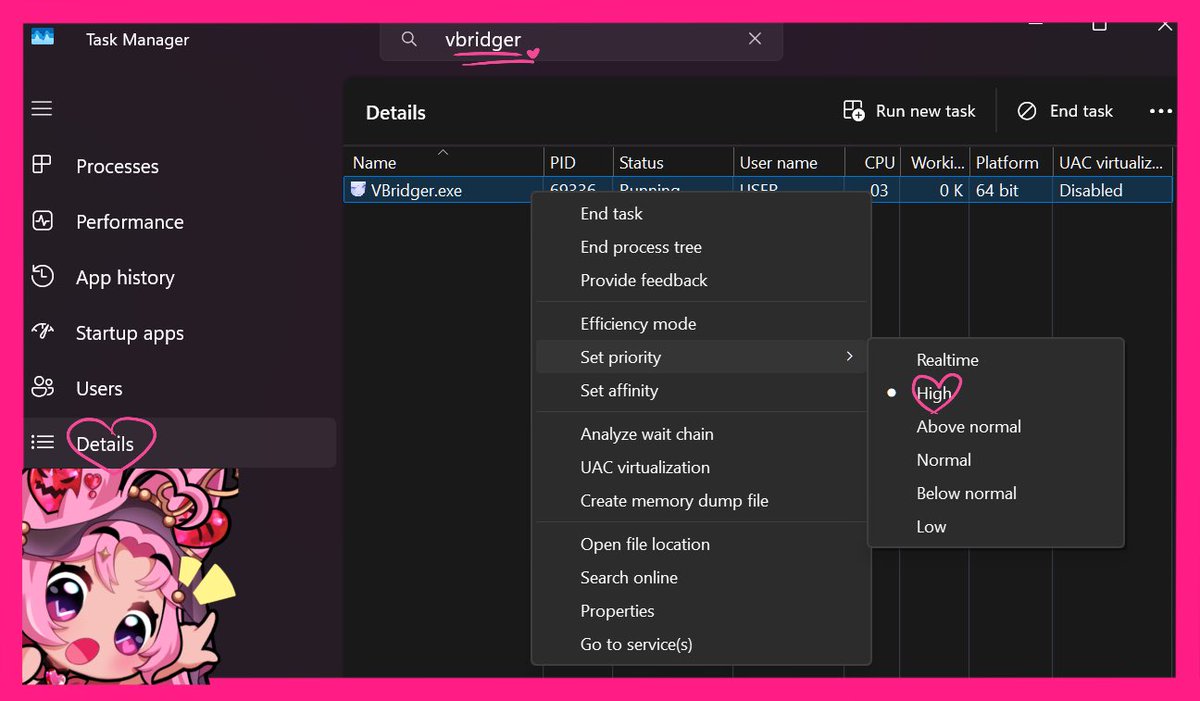The width and height of the screenshot is (1200, 701).
Task: Open the Performance panel icon
Action: click(x=44, y=221)
